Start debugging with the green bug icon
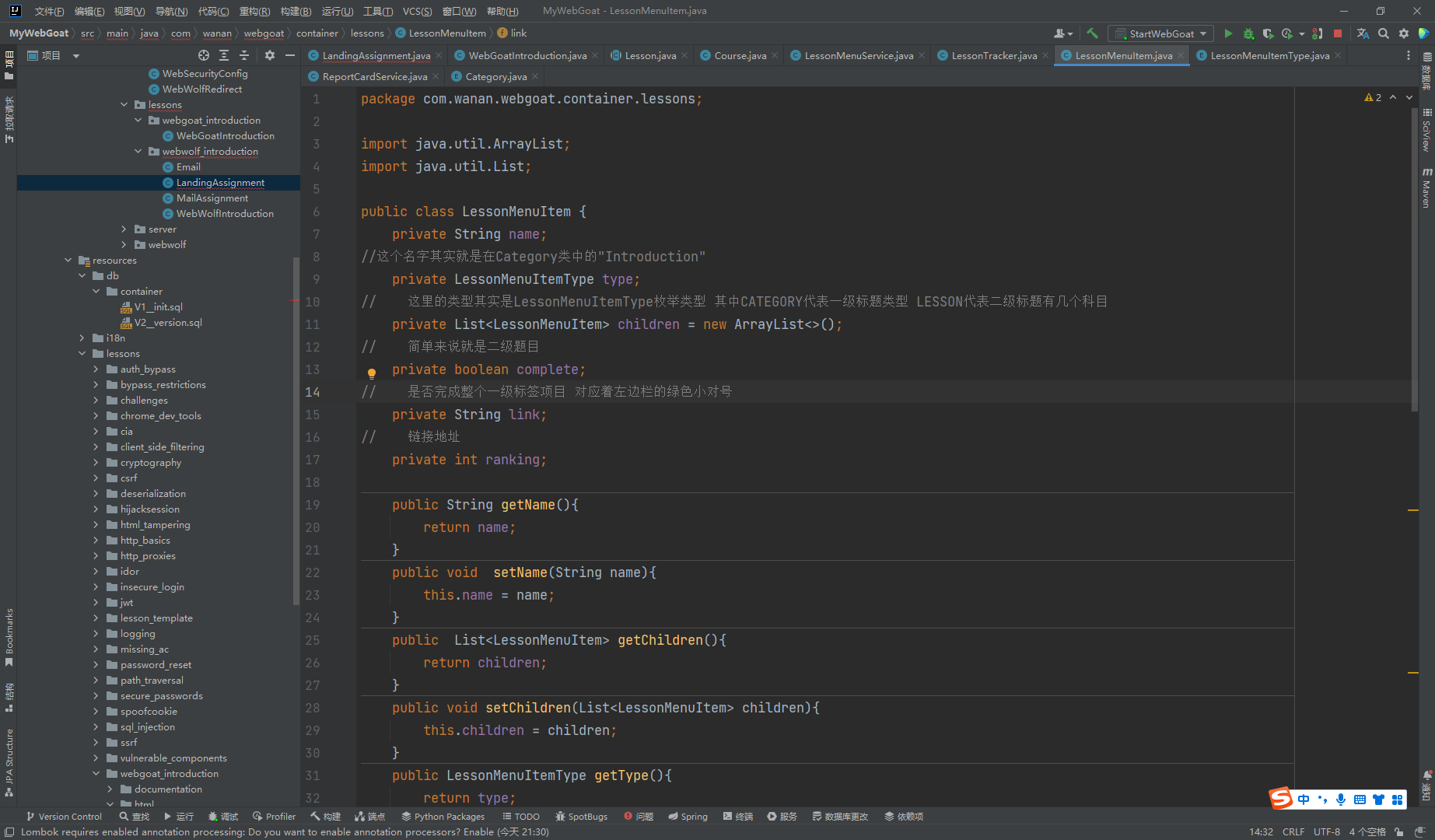 click(x=1248, y=33)
